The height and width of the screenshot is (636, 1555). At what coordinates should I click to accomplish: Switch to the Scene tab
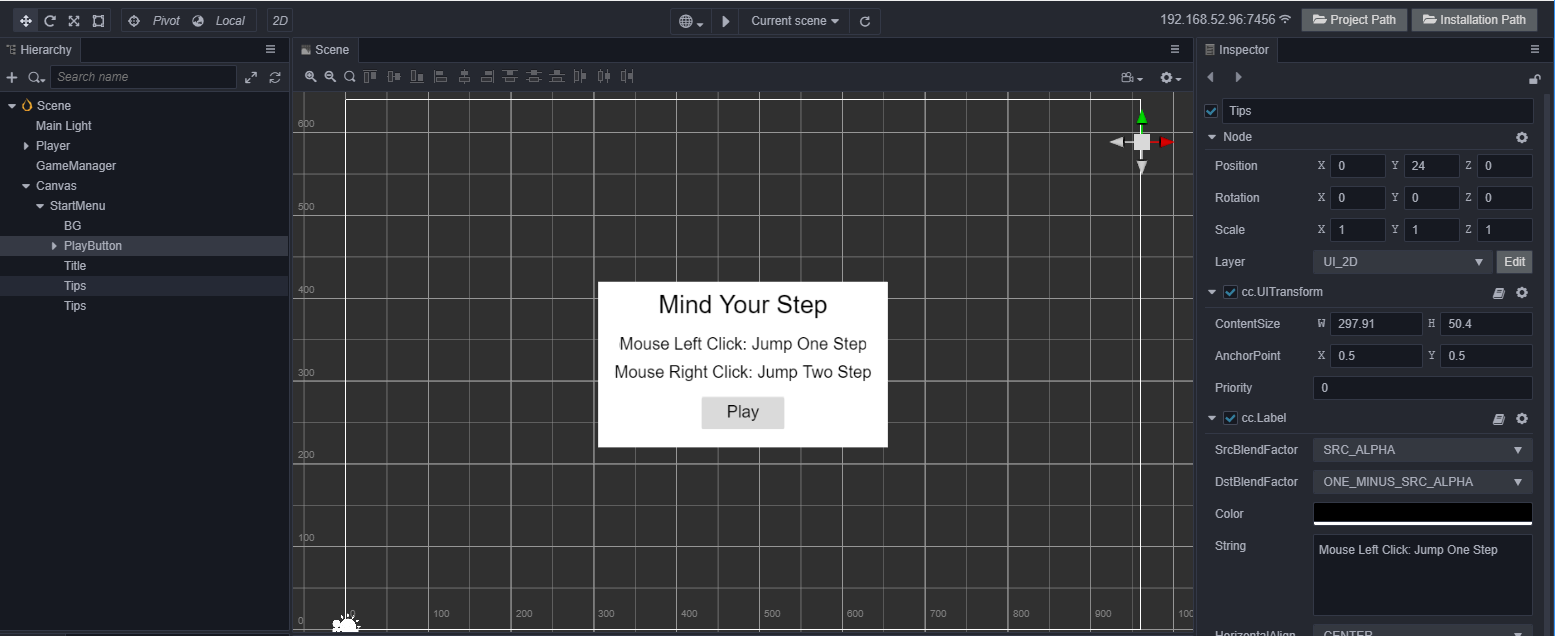pos(325,49)
